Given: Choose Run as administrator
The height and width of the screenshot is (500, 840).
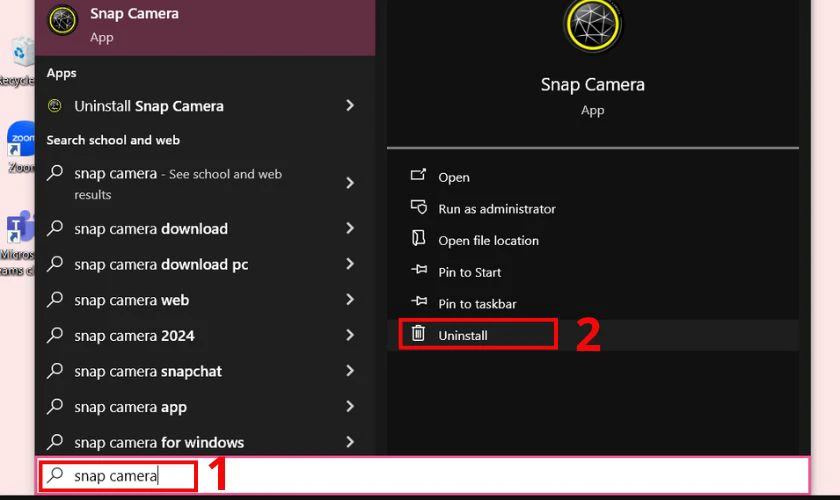Looking at the screenshot, I should pyautogui.click(x=592, y=208).
